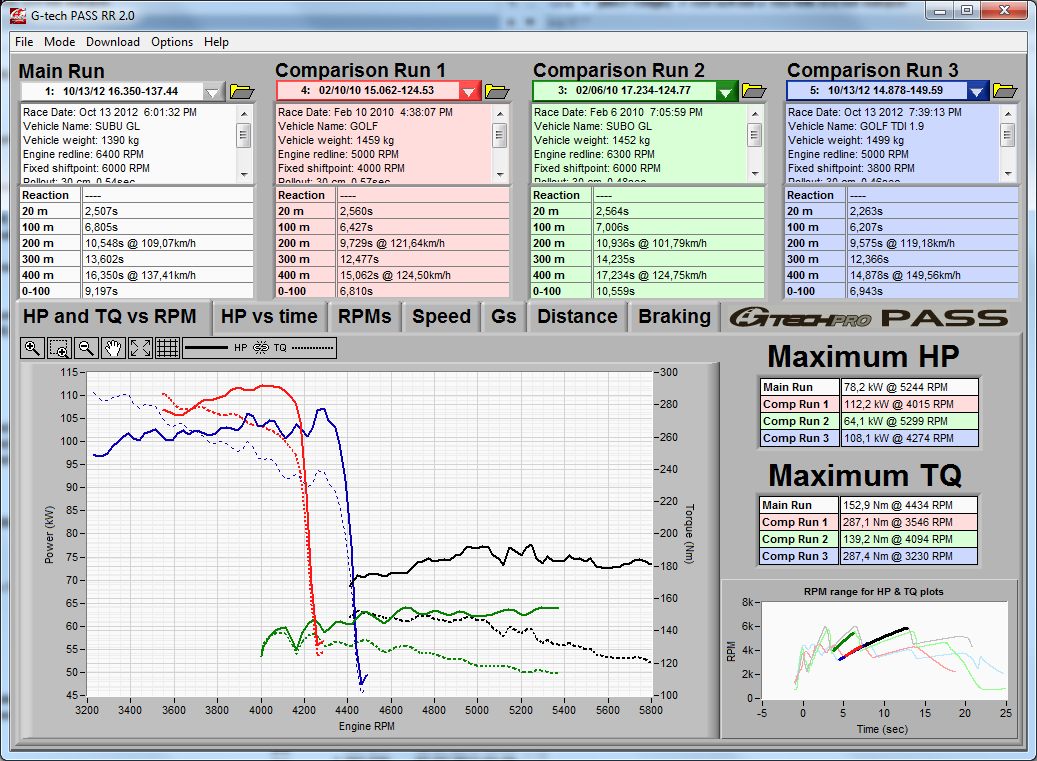1037x761 pixels.
Task: Click Maximum HP value '64,1 kW @ 5299 RPM'
Action: (x=909, y=421)
